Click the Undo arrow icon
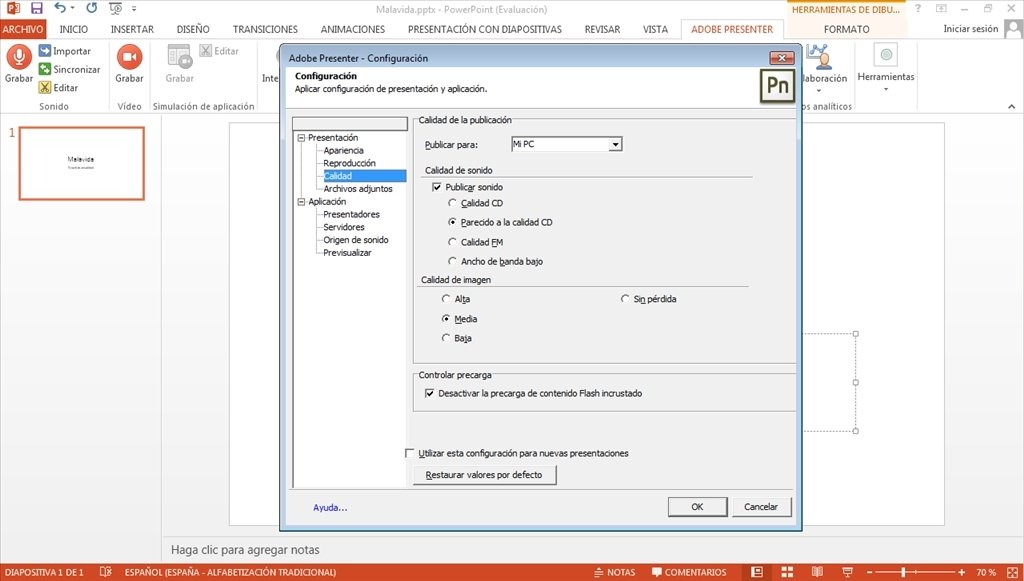The image size is (1024, 581). pyautogui.click(x=60, y=8)
